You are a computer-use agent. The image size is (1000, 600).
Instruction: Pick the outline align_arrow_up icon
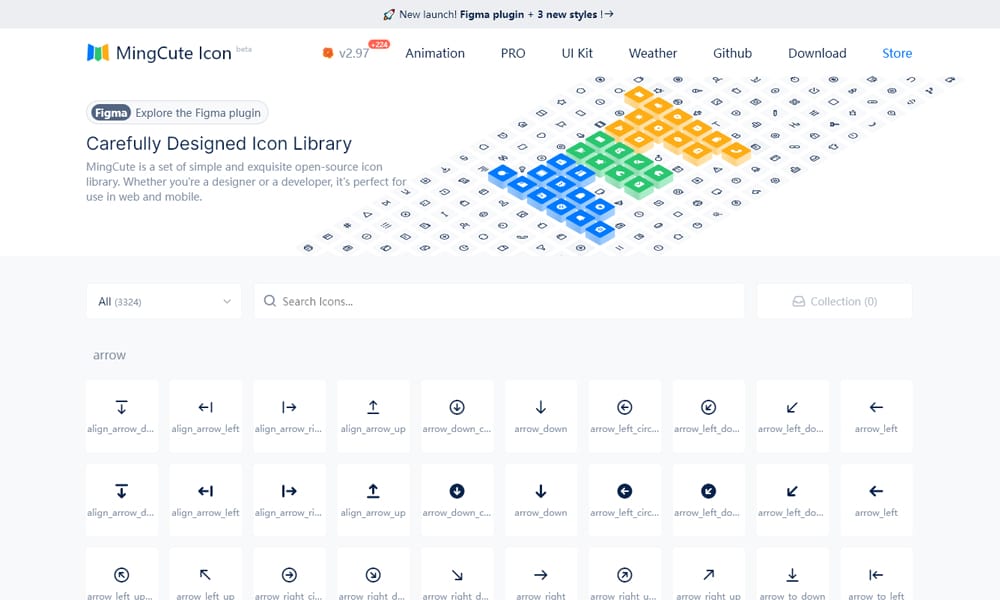[373, 416]
